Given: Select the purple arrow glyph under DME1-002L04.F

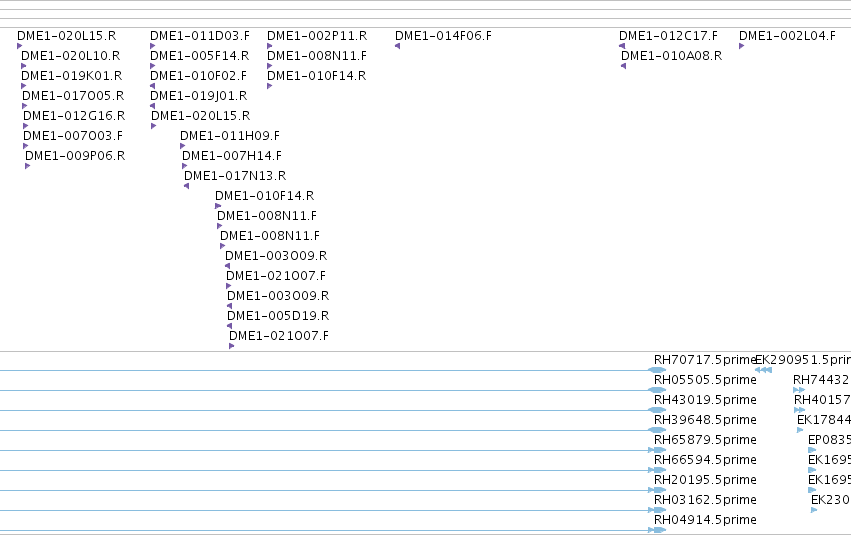Looking at the screenshot, I should (x=741, y=46).
